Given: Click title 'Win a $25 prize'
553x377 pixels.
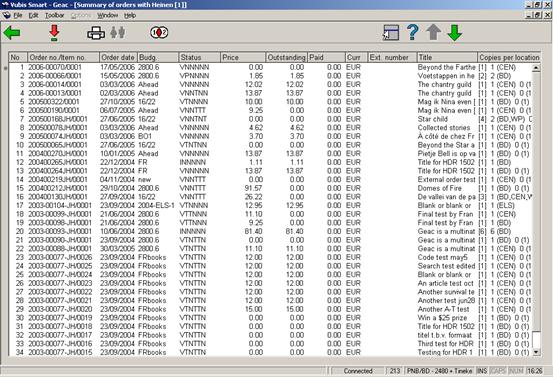Looking at the screenshot, I should tap(442, 317).
